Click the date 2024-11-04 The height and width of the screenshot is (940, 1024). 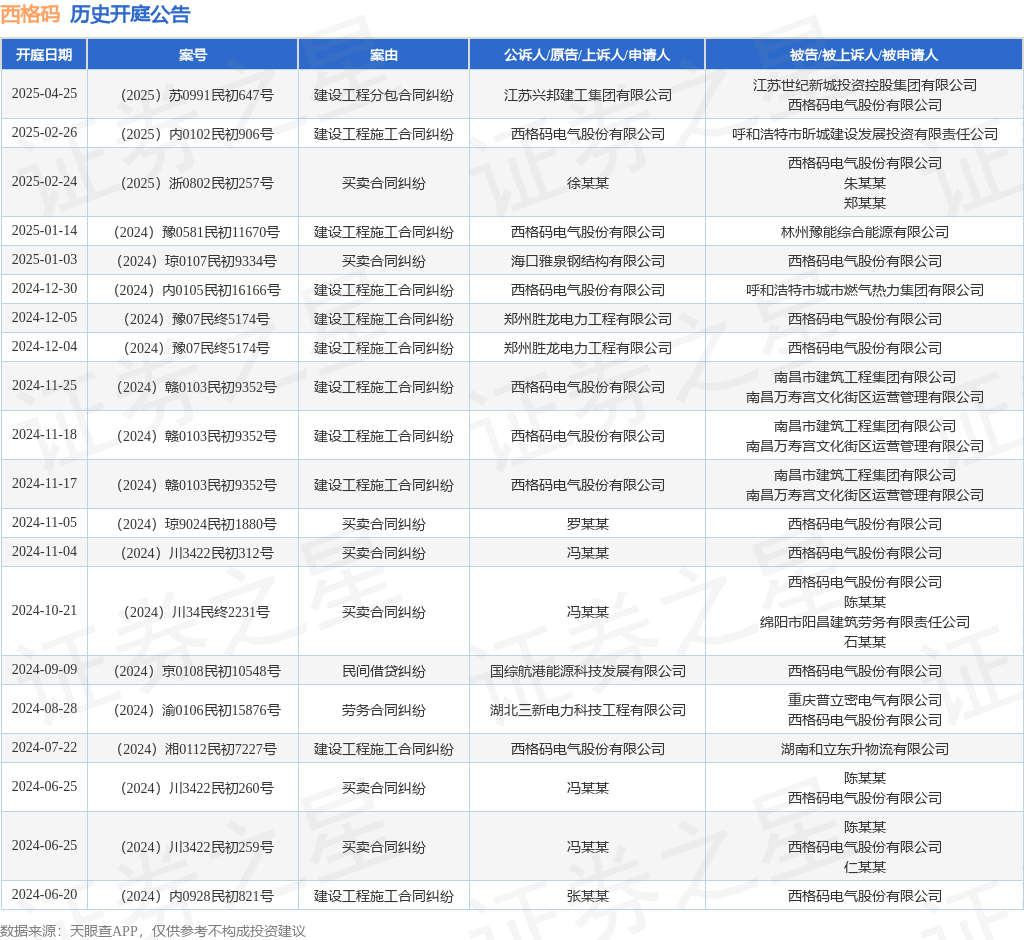point(44,551)
